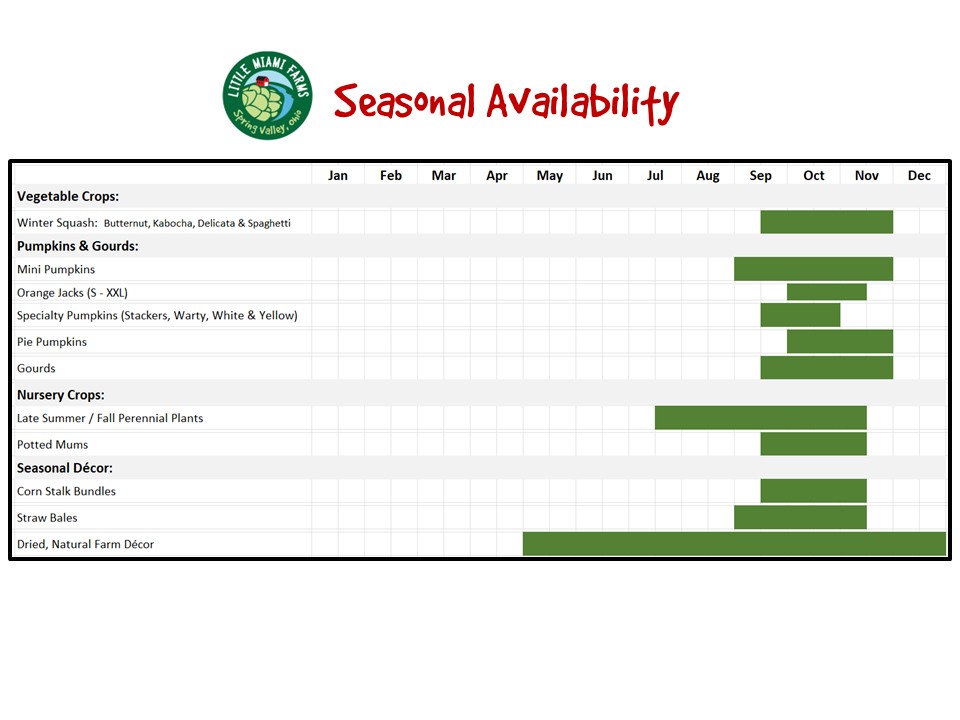The image size is (960, 720).
Task: Click the green availability bar for Specialty Pumpkins
Action: pyautogui.click(x=799, y=315)
